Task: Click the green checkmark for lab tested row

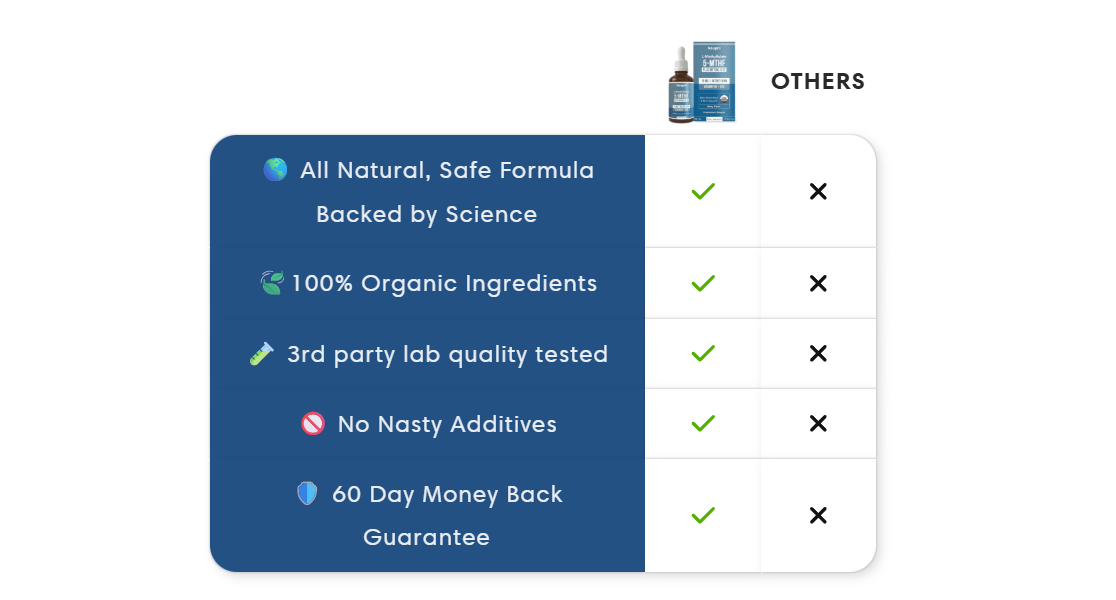Action: click(703, 353)
